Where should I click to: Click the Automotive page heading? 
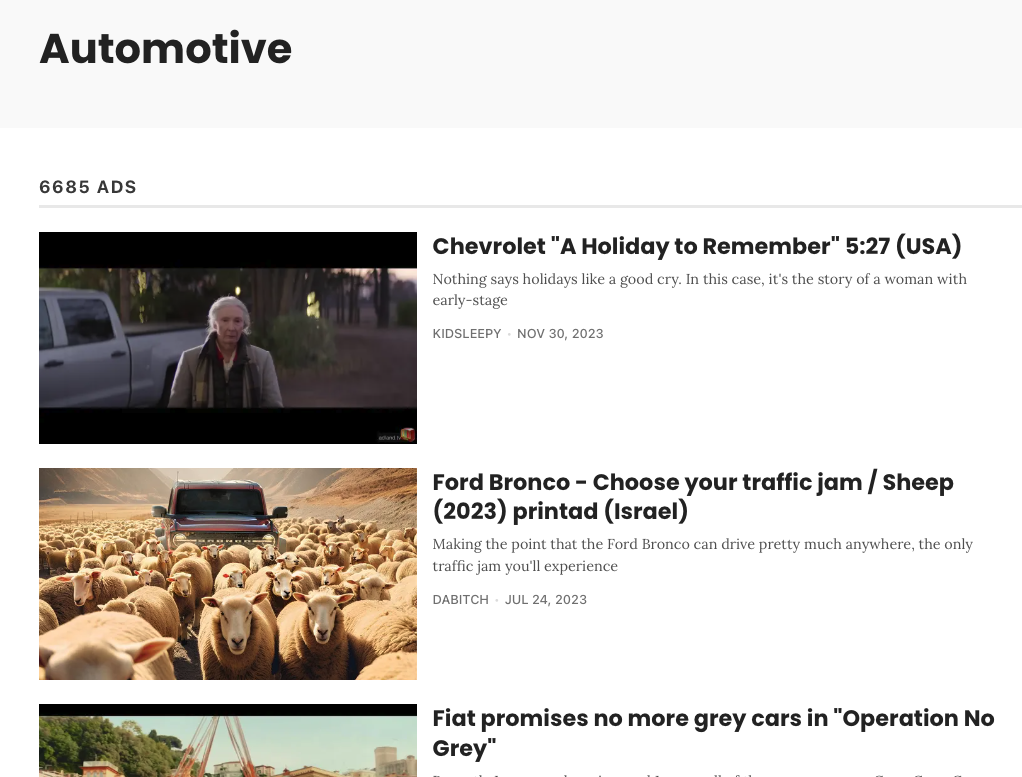coord(166,49)
